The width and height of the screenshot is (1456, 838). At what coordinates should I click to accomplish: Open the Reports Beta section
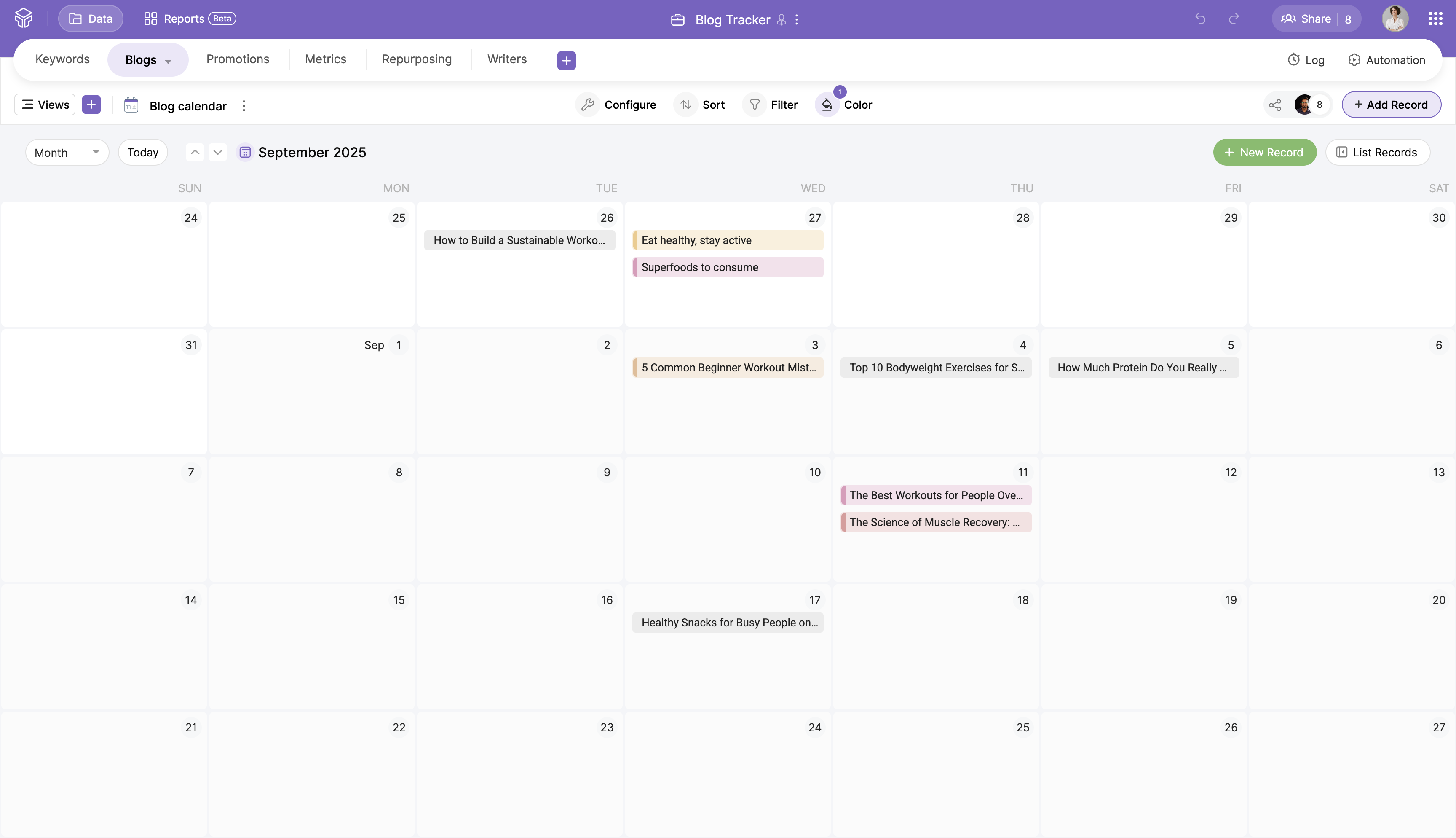[x=190, y=19]
